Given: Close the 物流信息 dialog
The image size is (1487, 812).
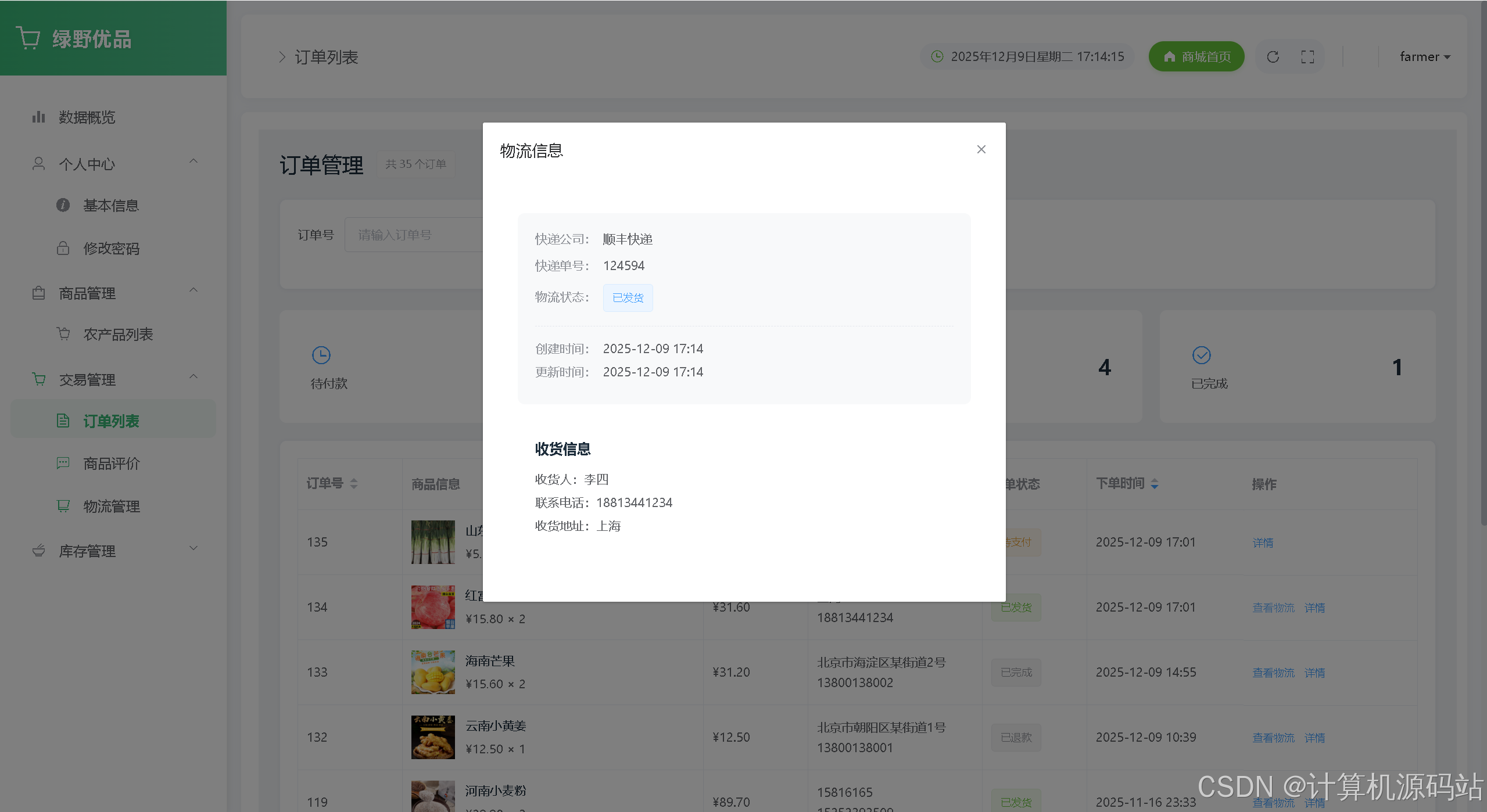Looking at the screenshot, I should pyautogui.click(x=981, y=149).
